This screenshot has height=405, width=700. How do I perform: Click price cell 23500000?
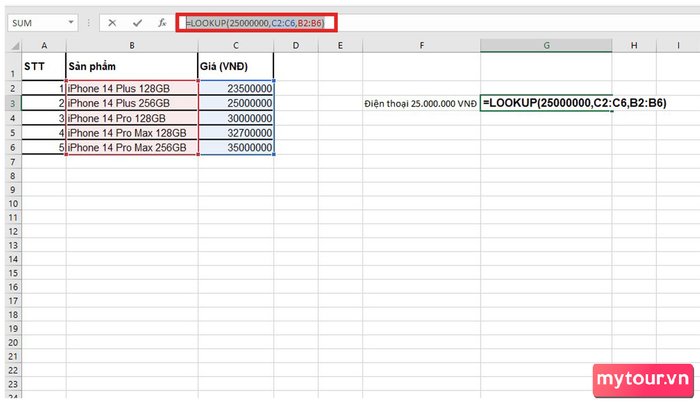236,88
